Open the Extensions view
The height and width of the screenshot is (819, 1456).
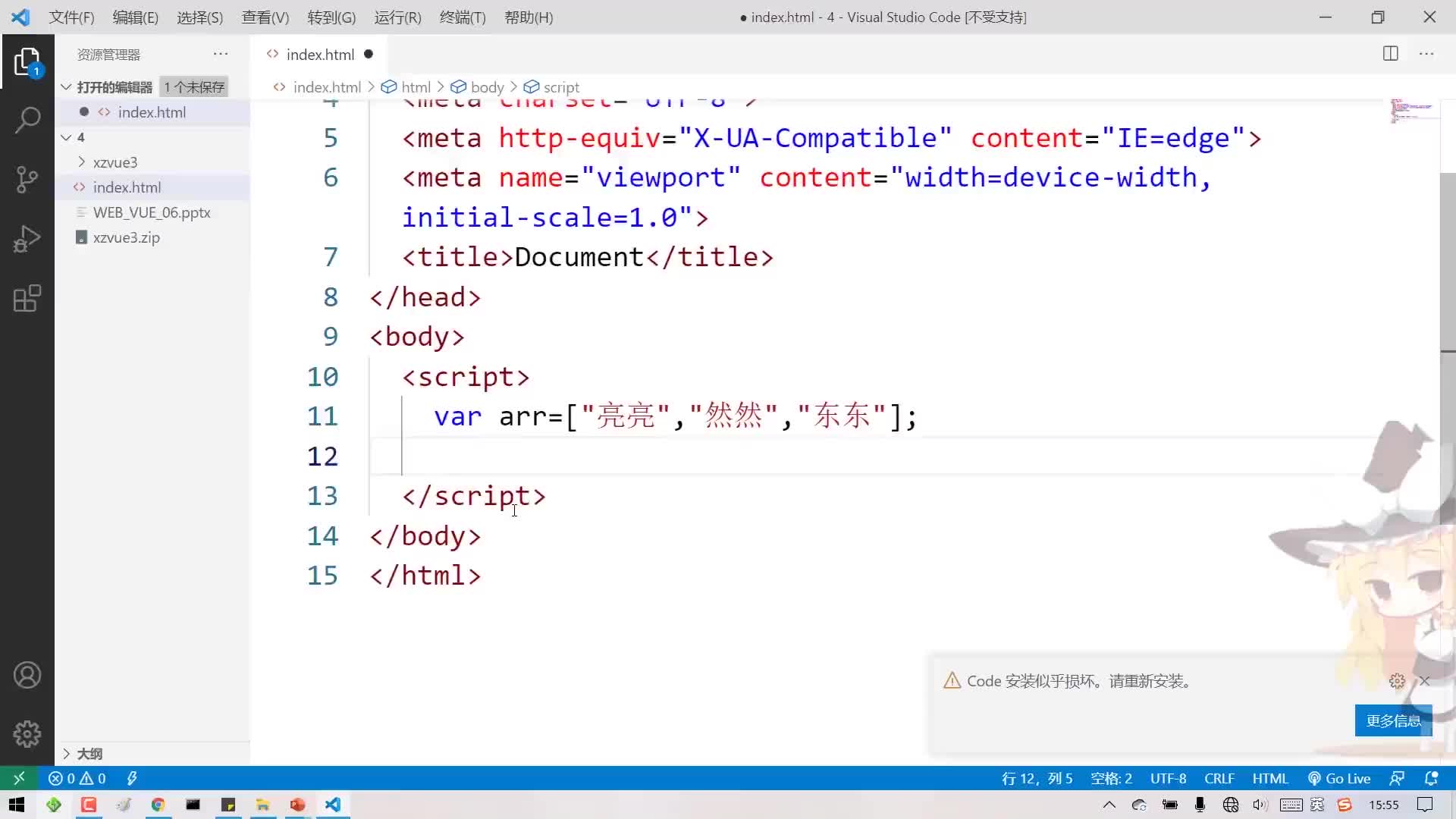coord(27,298)
